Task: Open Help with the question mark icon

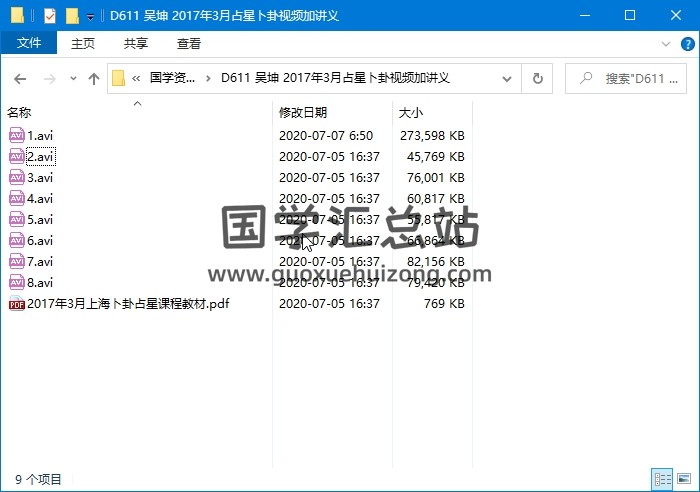Action: coord(688,44)
